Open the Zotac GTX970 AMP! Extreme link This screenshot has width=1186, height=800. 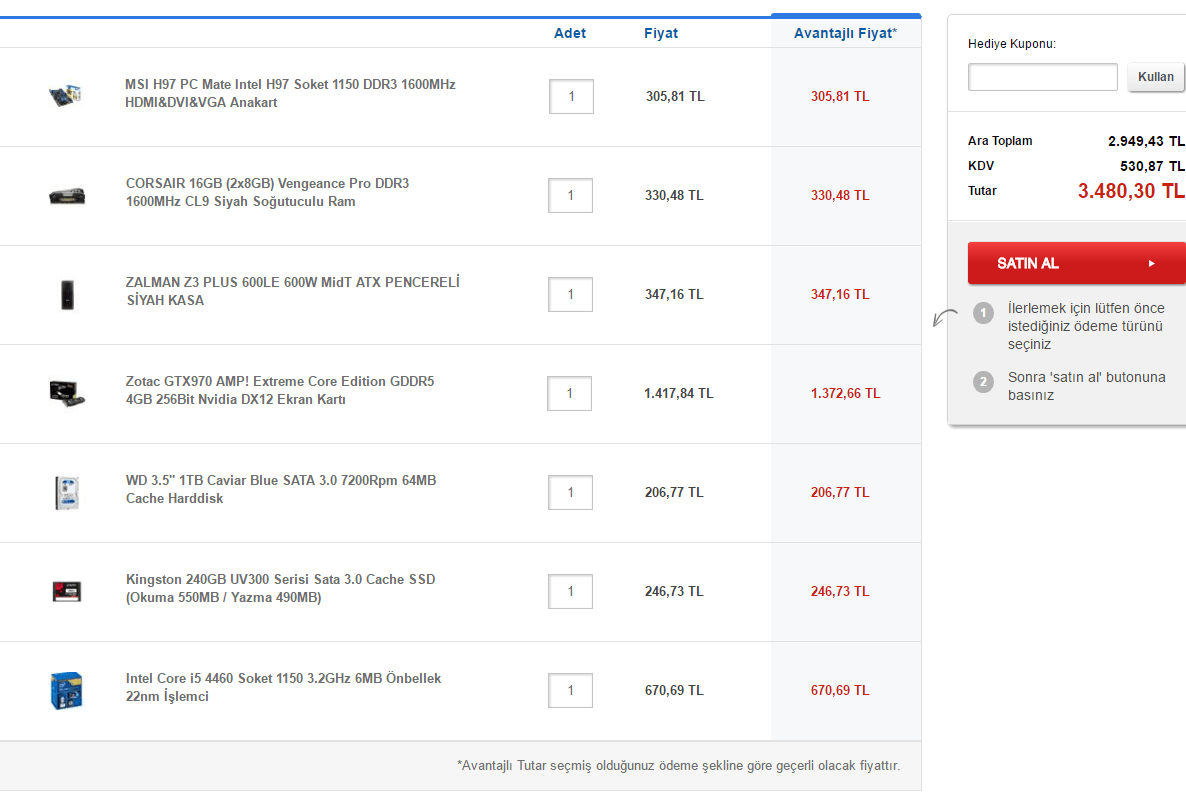(279, 390)
